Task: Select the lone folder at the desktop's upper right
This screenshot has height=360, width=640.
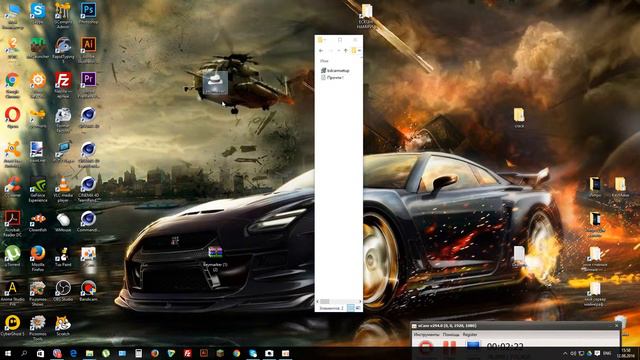Action: tap(519, 118)
